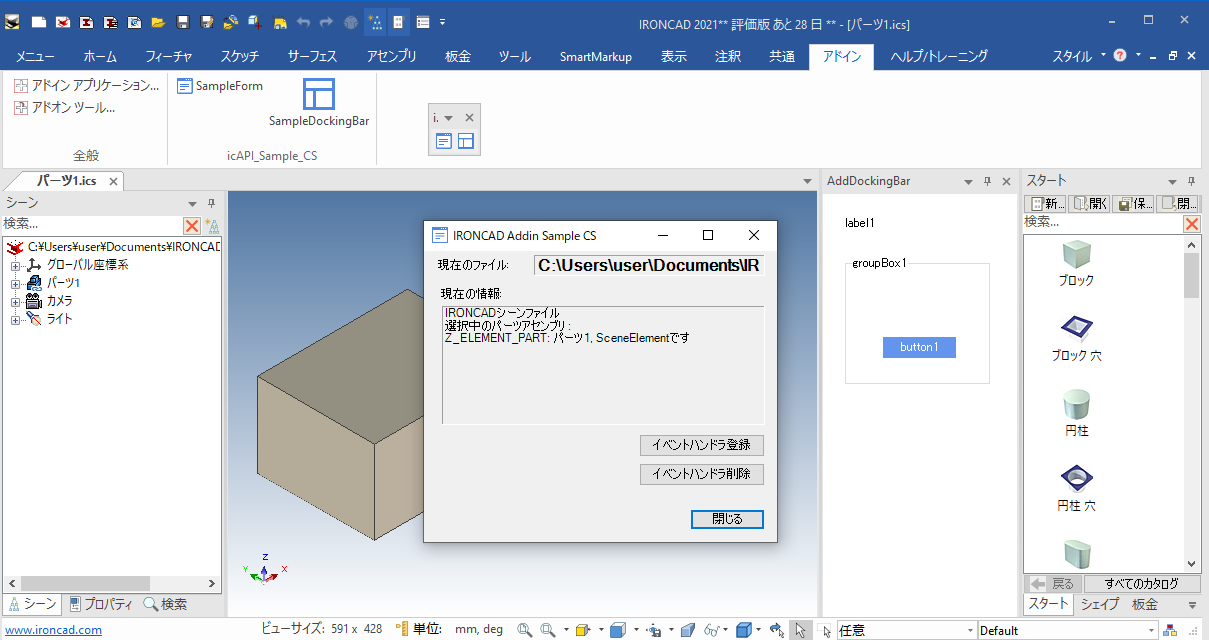1209x640 pixels.
Task: Toggle the pin on the シーン panel
Action: pyautogui.click(x=211, y=203)
